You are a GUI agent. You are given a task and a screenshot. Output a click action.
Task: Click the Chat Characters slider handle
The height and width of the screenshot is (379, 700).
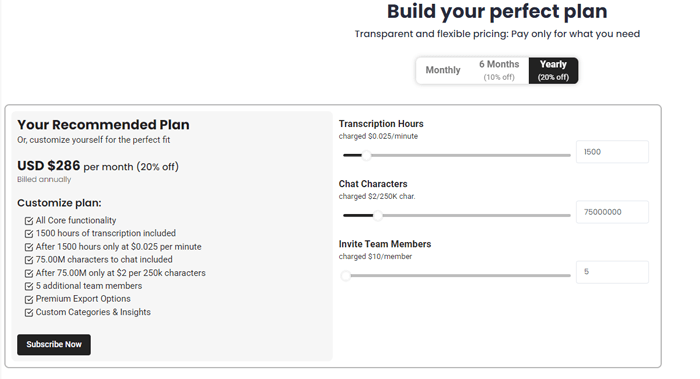(x=378, y=216)
